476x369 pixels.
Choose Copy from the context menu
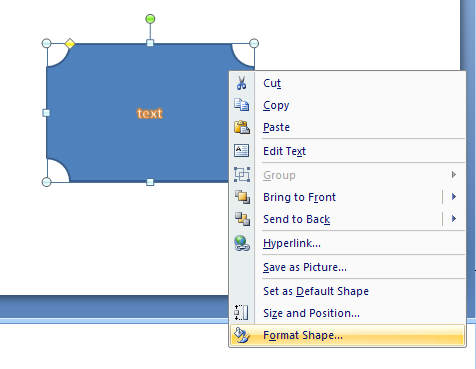click(347, 105)
